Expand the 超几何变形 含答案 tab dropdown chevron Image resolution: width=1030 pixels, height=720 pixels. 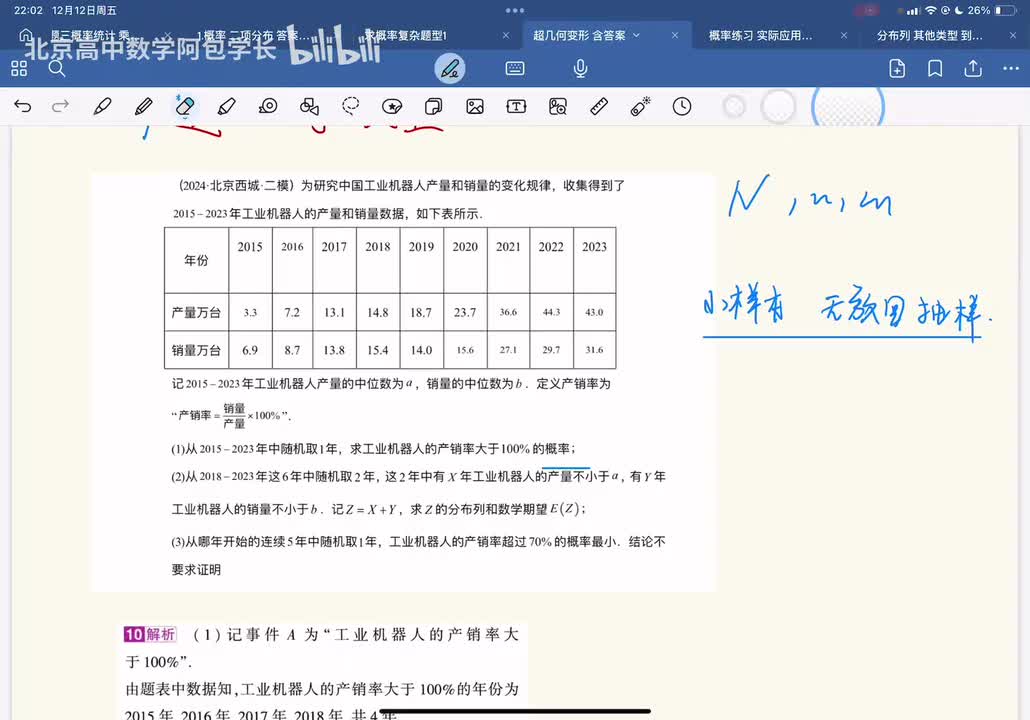[x=637, y=35]
